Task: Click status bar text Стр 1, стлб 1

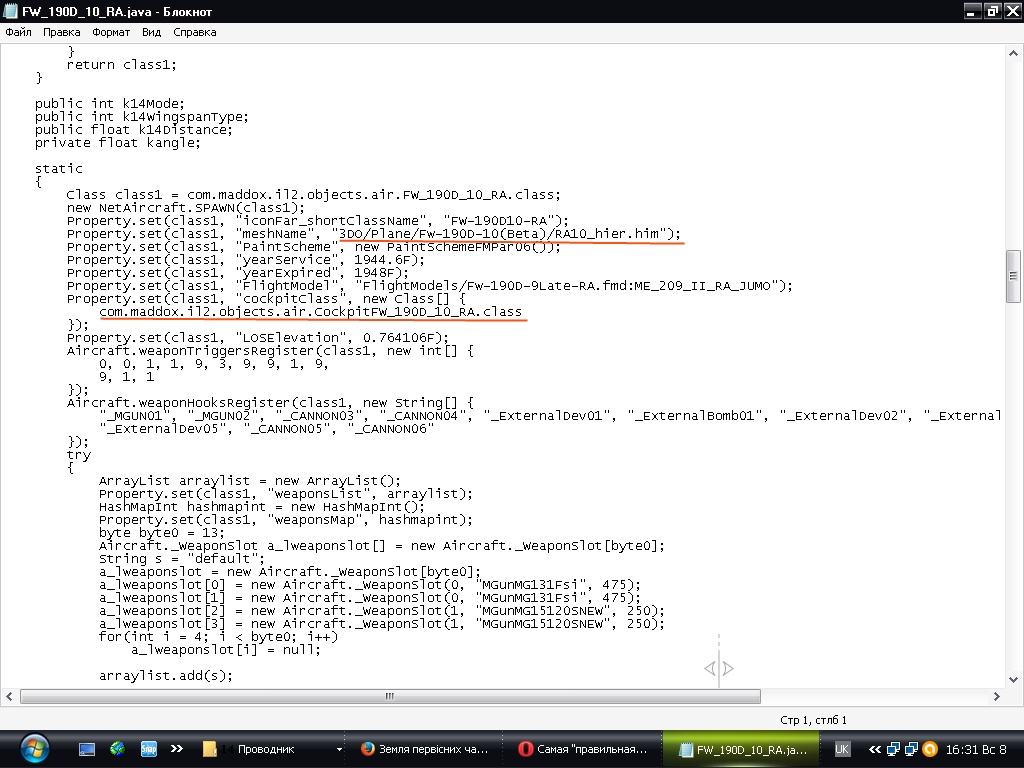Action: point(813,720)
